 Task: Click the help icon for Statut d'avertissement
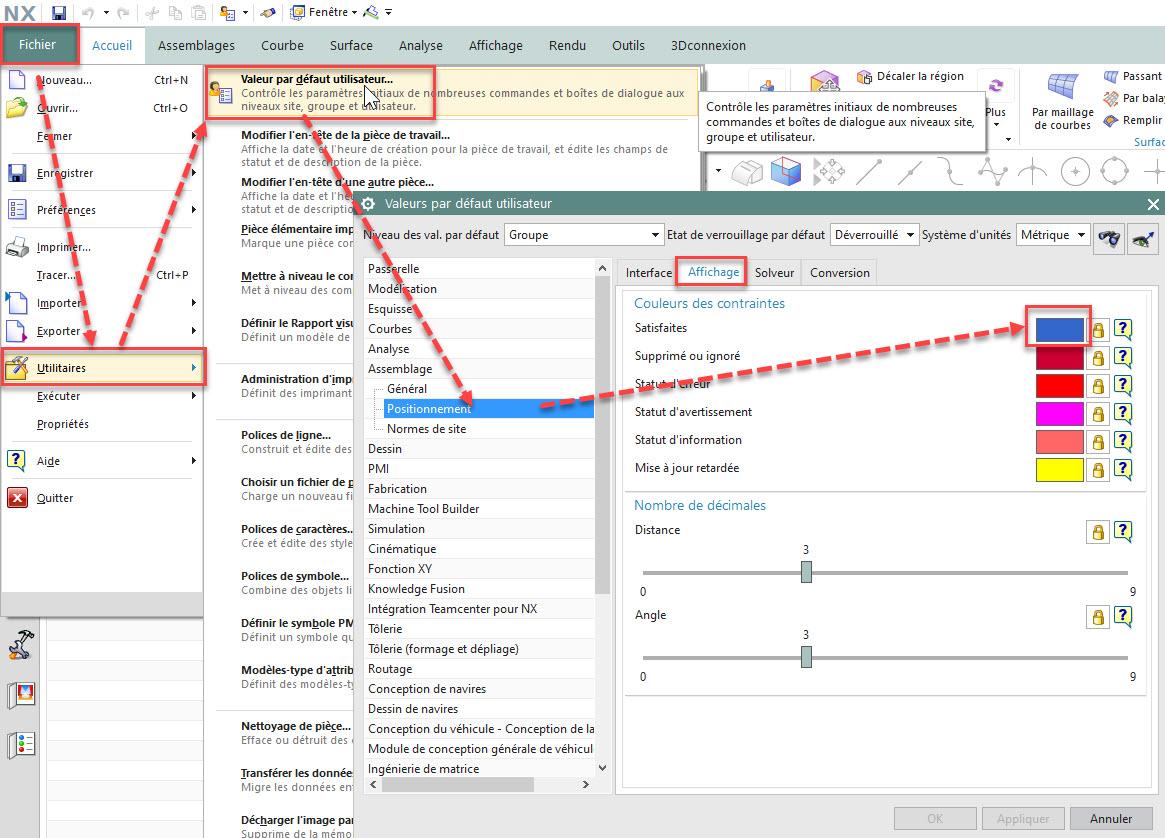1123,414
